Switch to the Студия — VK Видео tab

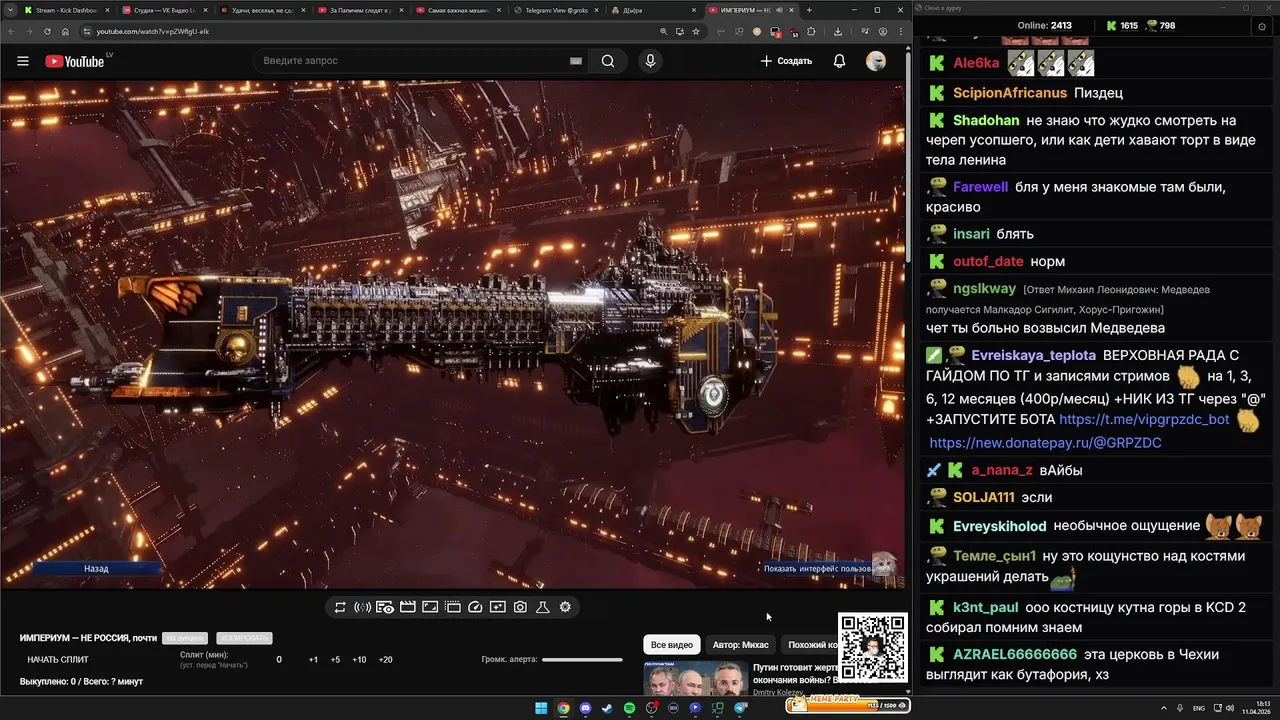click(165, 10)
